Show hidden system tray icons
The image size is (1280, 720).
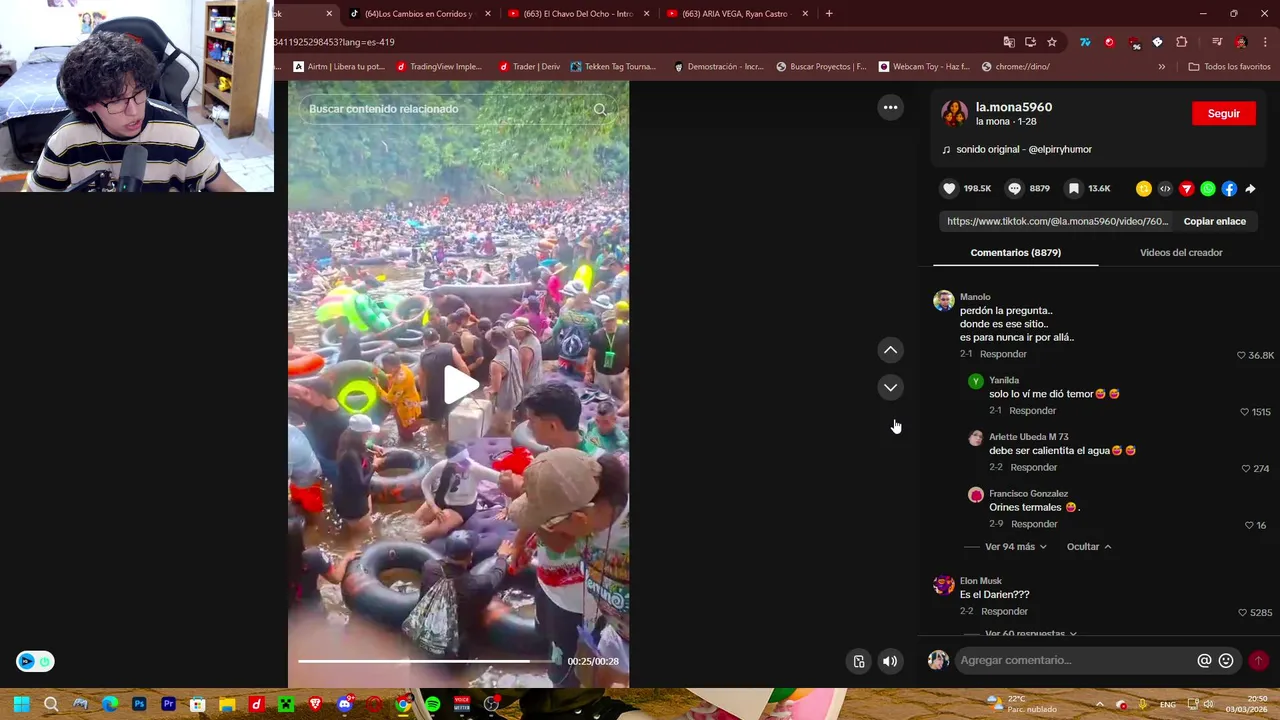pyautogui.click(x=1099, y=704)
